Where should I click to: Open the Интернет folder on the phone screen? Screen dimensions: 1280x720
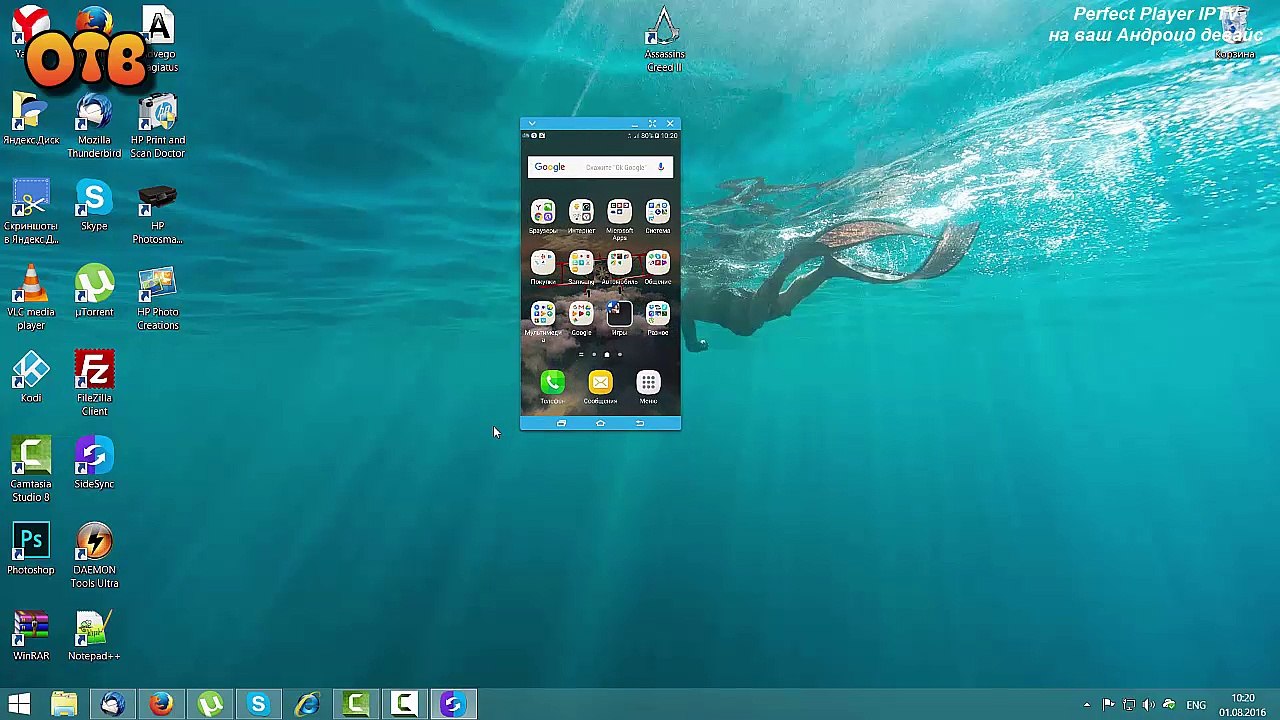581,216
